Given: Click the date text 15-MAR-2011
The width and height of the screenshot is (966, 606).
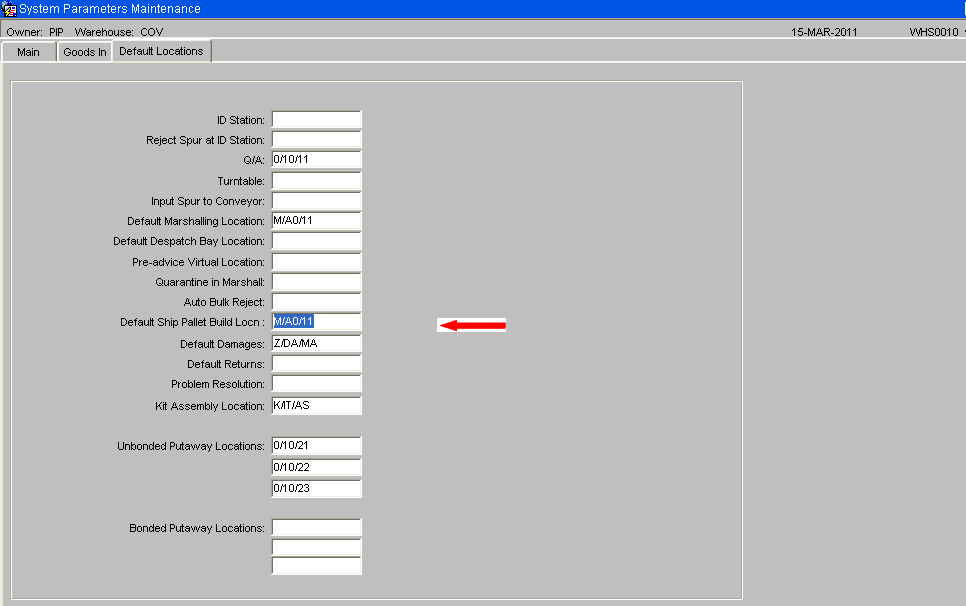Looking at the screenshot, I should click(824, 32).
